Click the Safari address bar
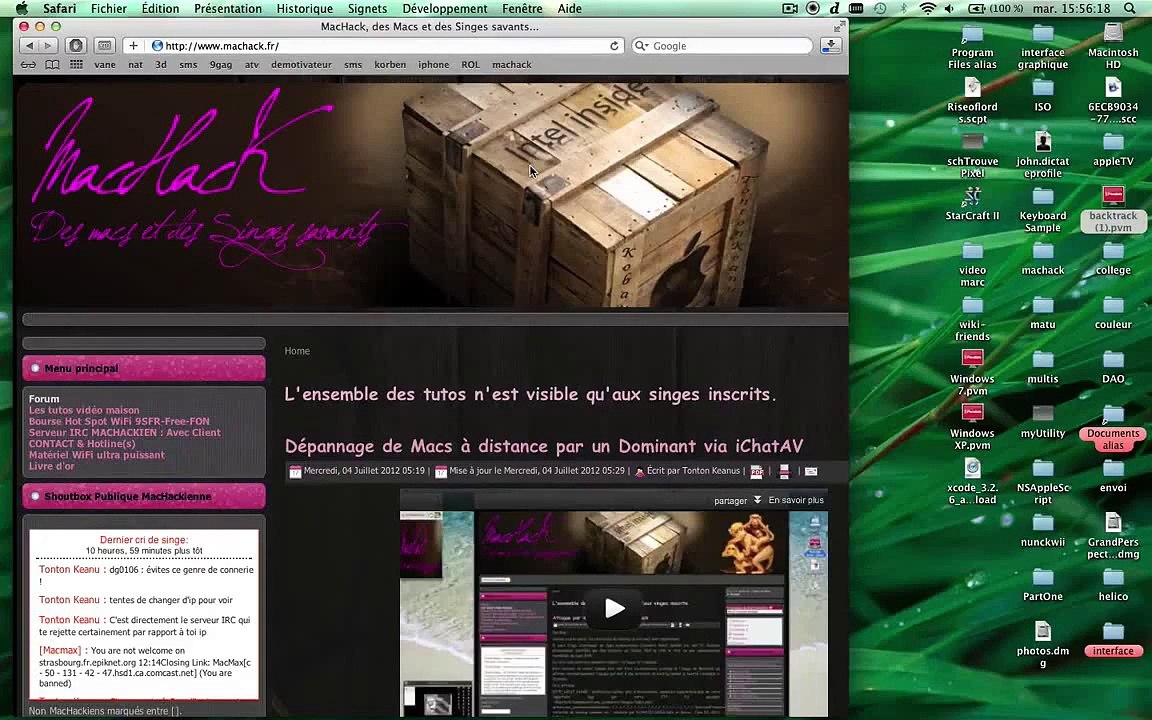 [x=374, y=46]
